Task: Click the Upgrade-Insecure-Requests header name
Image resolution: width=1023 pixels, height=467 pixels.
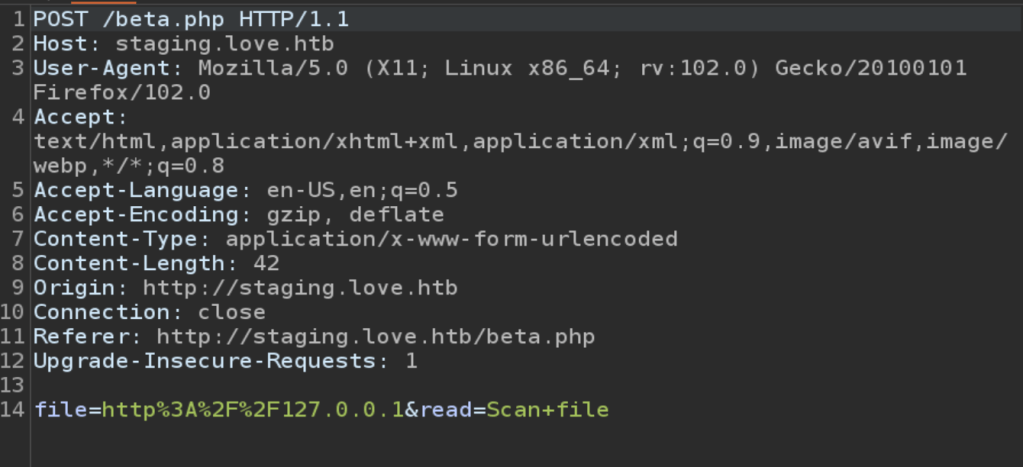Action: tap(204, 361)
